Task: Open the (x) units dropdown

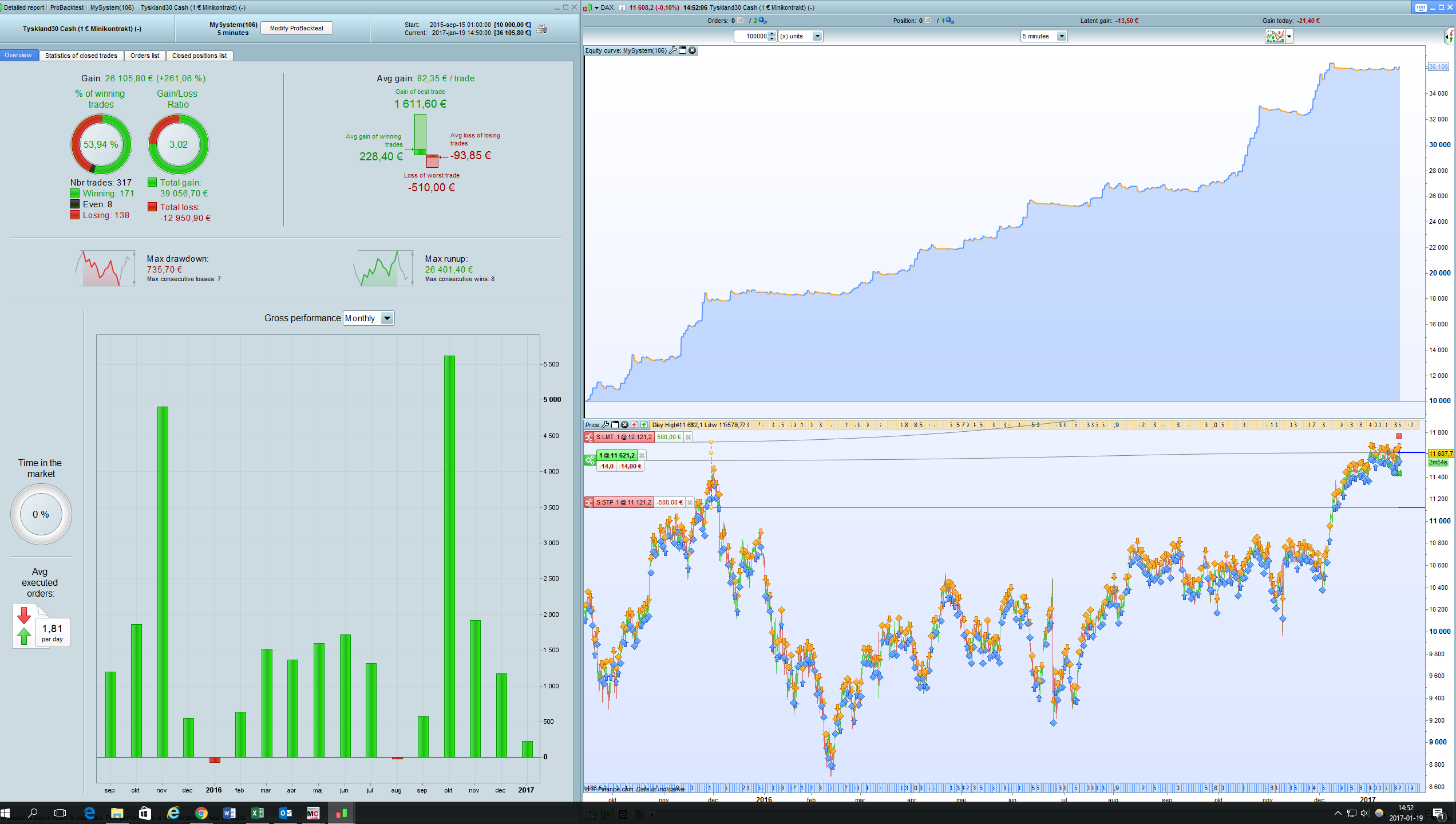Action: 817,36
